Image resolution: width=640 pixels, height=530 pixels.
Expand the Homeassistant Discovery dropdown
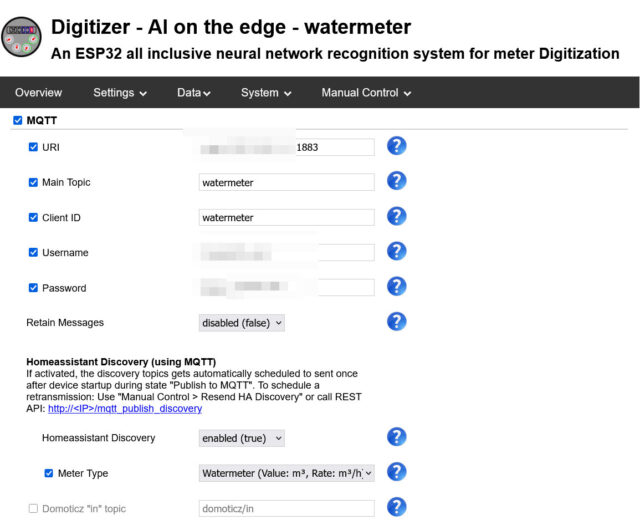(x=242, y=438)
